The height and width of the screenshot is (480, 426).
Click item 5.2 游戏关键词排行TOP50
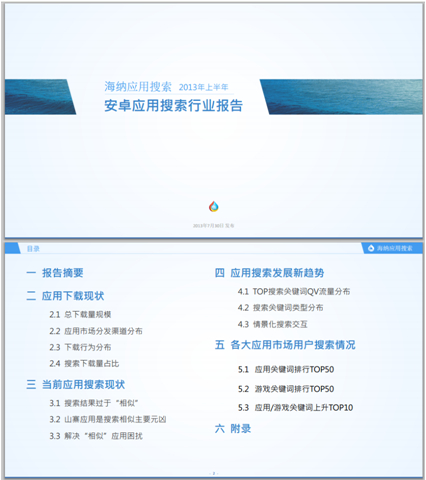(x=286, y=389)
